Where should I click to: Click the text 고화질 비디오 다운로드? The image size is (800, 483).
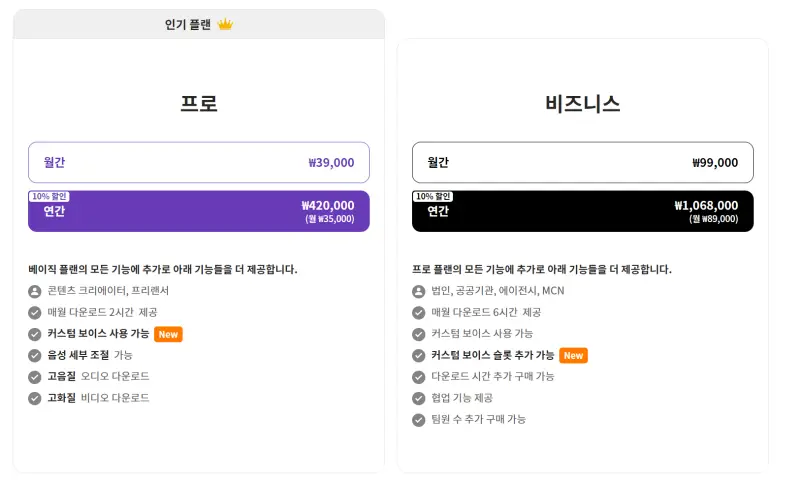(98, 398)
